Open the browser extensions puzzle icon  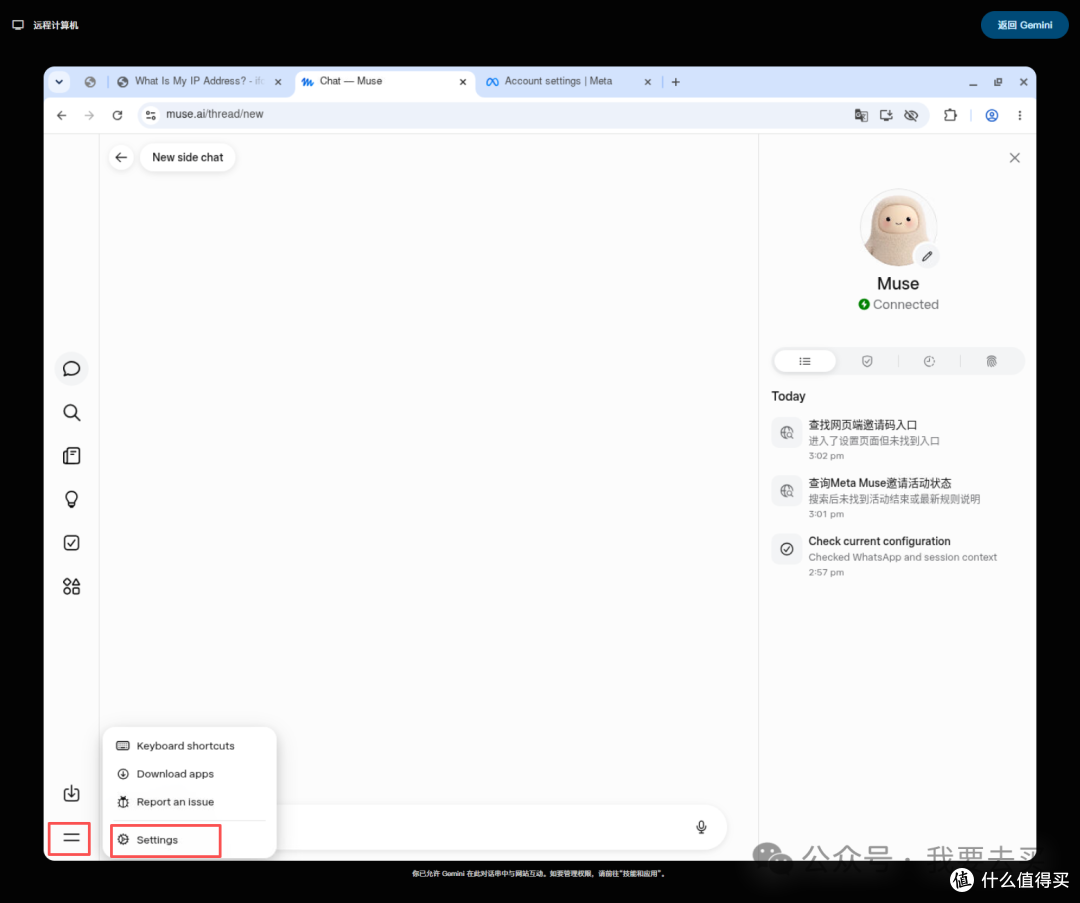coord(951,115)
